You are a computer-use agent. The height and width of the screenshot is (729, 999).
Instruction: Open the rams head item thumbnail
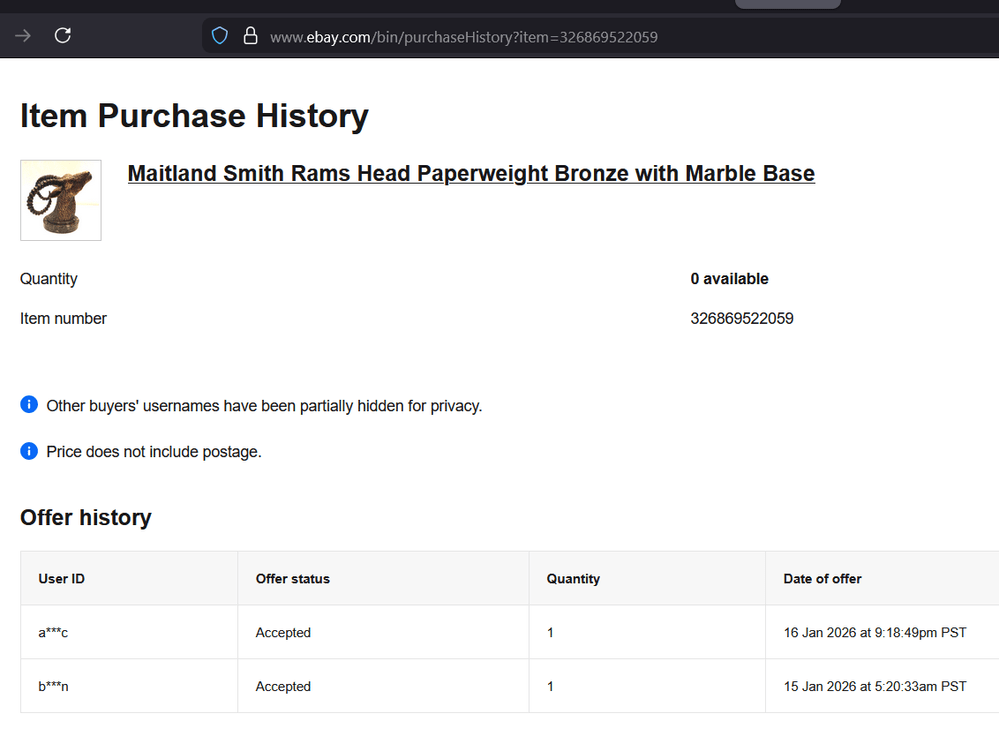tap(61, 200)
